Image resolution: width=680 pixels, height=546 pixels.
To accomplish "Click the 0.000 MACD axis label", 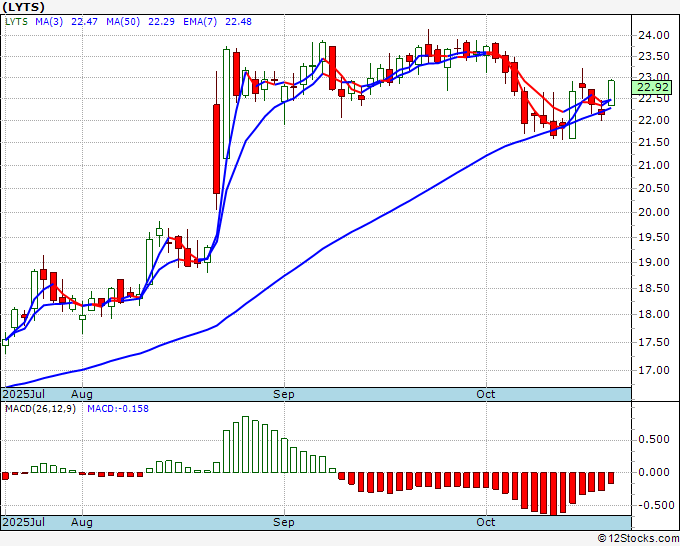I will pyautogui.click(x=654, y=472).
